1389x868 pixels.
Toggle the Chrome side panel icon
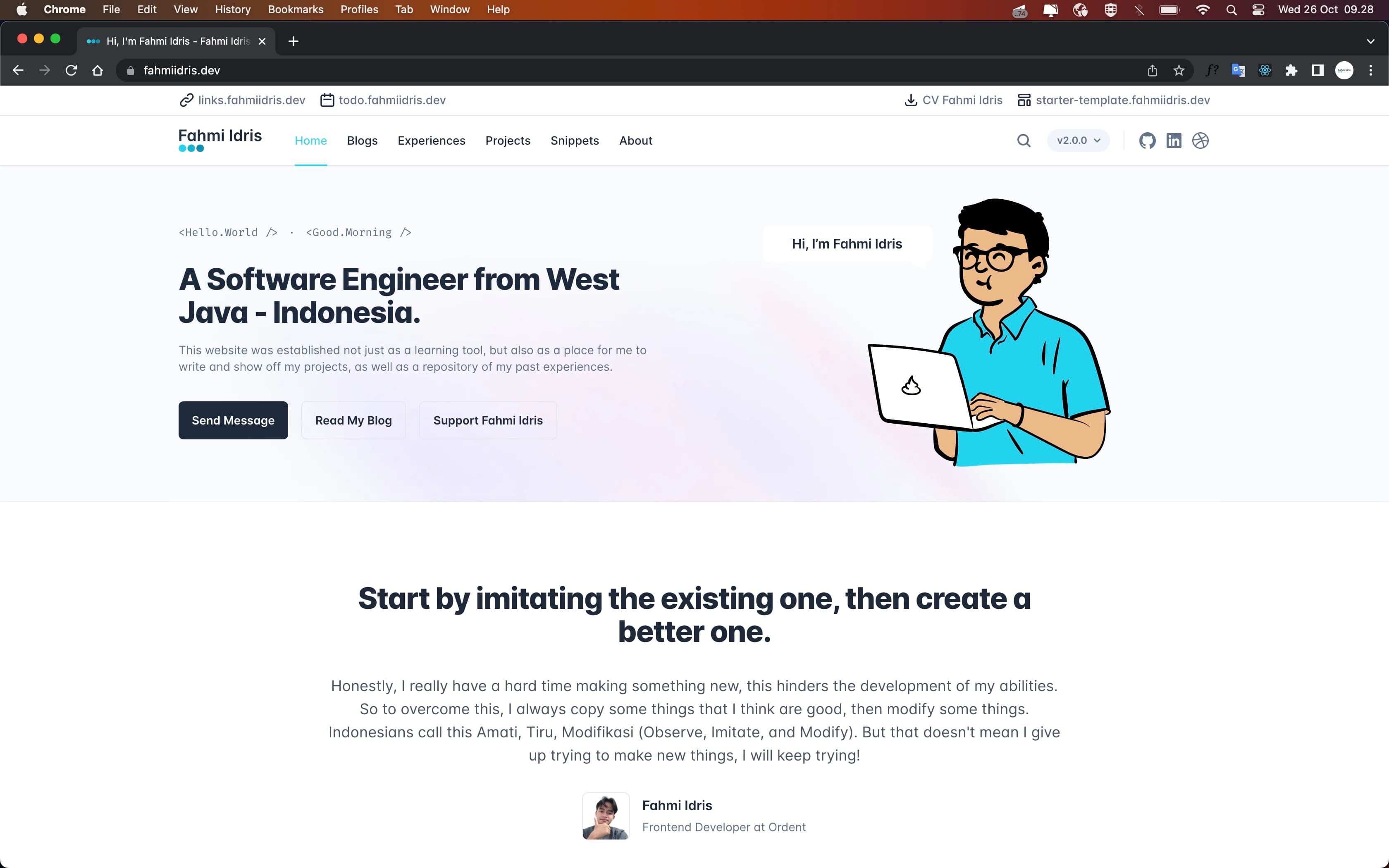pyautogui.click(x=1317, y=71)
